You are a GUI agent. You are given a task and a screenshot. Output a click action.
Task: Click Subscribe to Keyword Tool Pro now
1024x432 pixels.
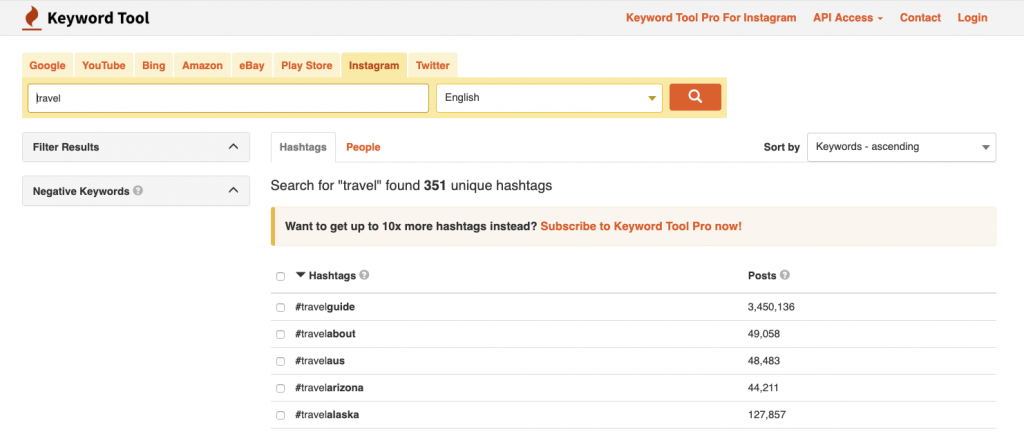(x=641, y=226)
